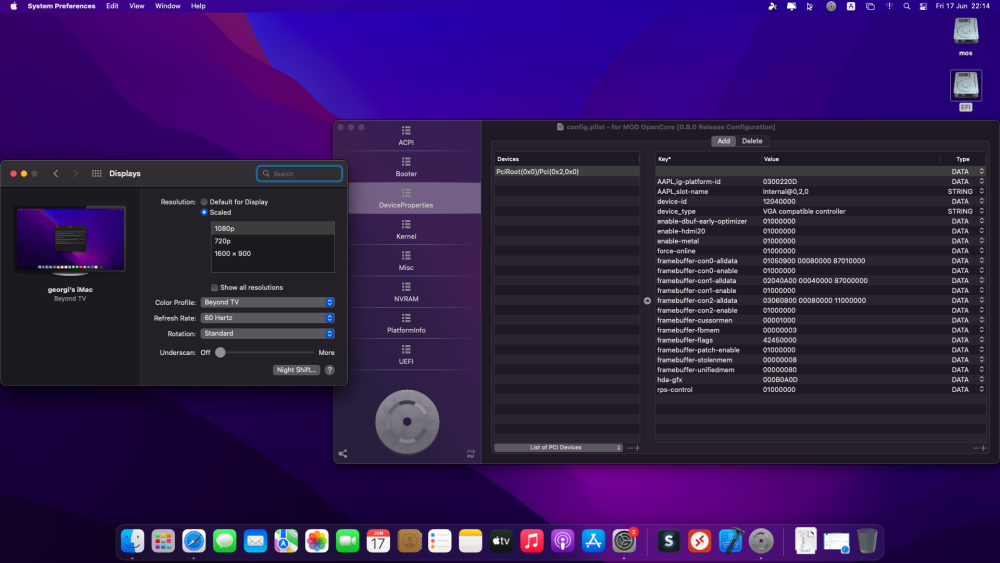Image resolution: width=1000 pixels, height=563 pixels.
Task: Show all preferences grid icon
Action: [x=97, y=173]
